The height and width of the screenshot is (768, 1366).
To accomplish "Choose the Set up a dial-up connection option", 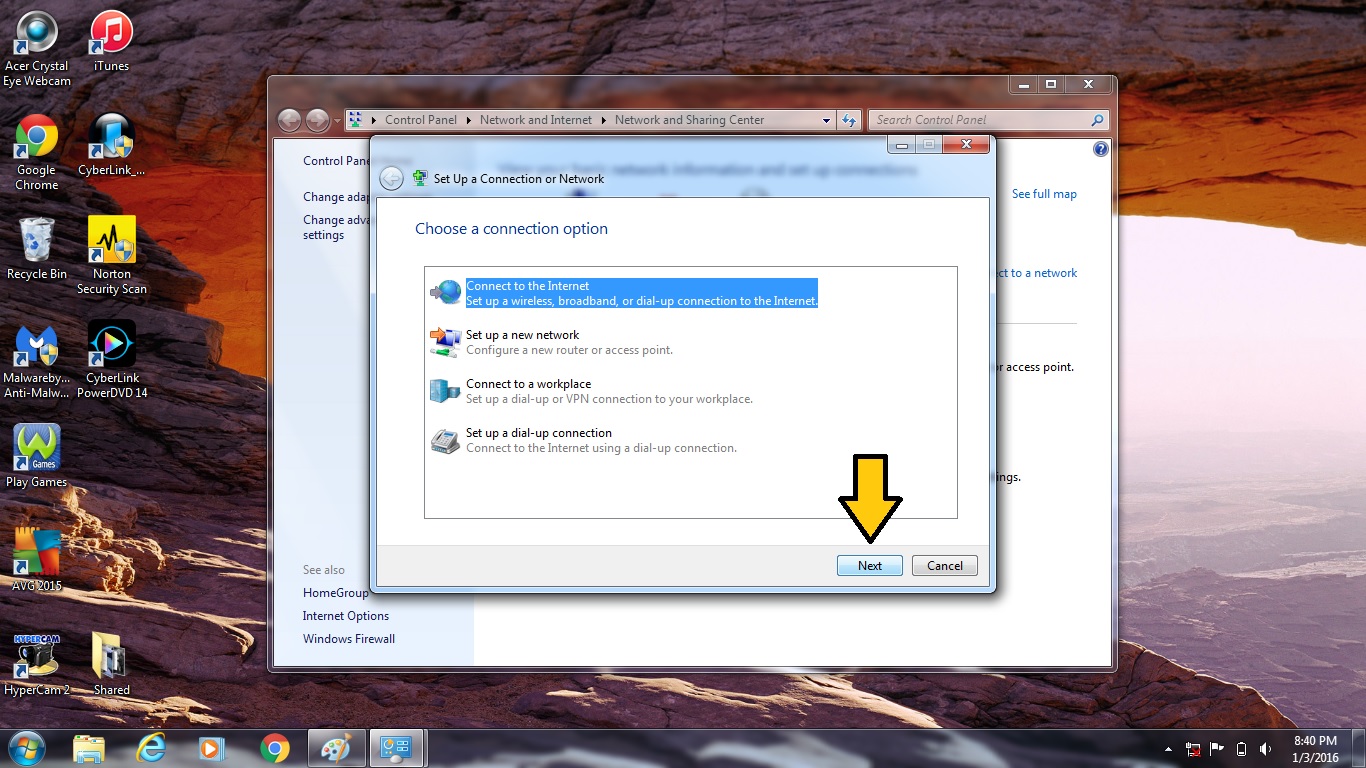I will coord(690,440).
